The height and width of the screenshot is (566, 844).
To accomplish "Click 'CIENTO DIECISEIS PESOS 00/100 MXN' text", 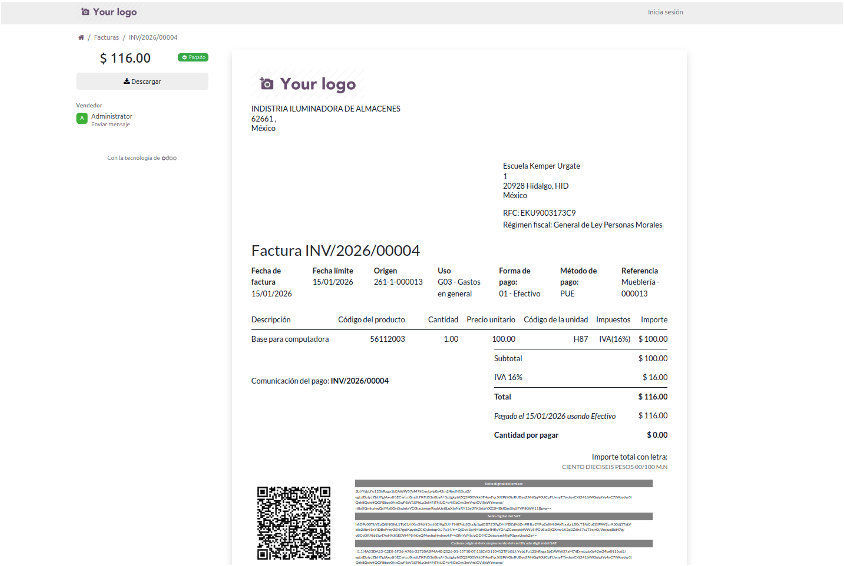I will pos(615,467).
